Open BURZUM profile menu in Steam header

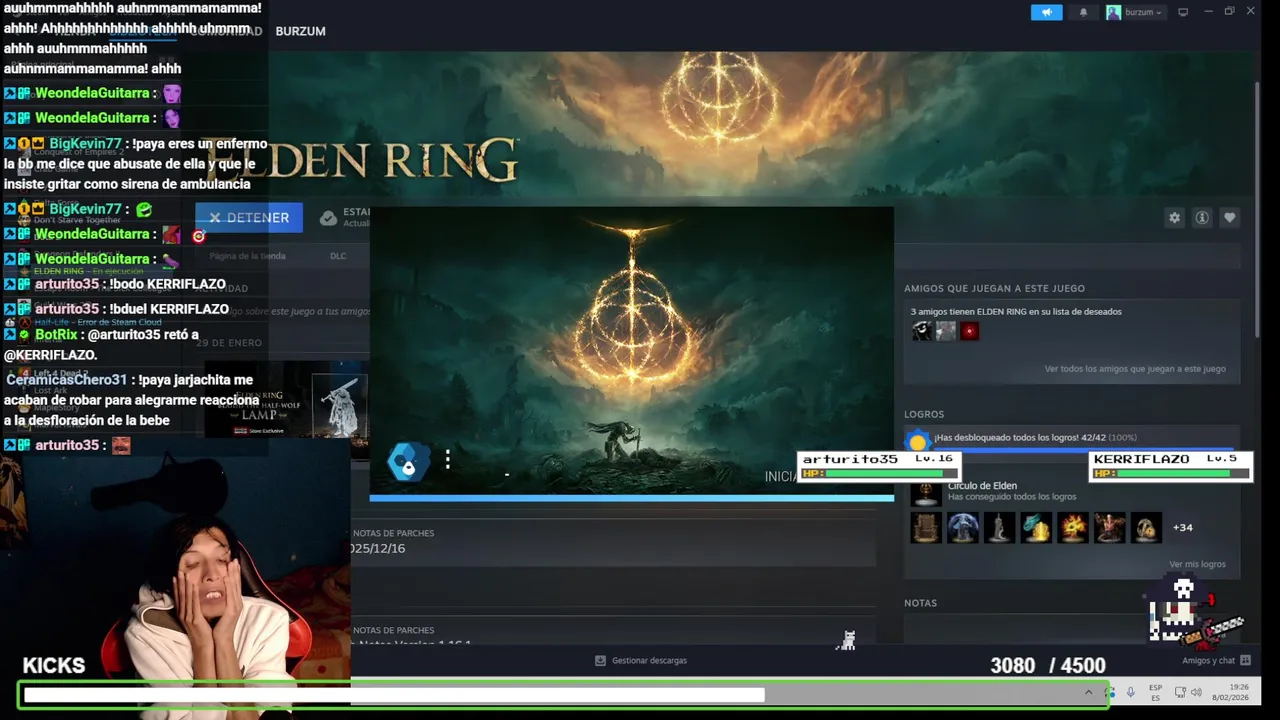click(300, 31)
